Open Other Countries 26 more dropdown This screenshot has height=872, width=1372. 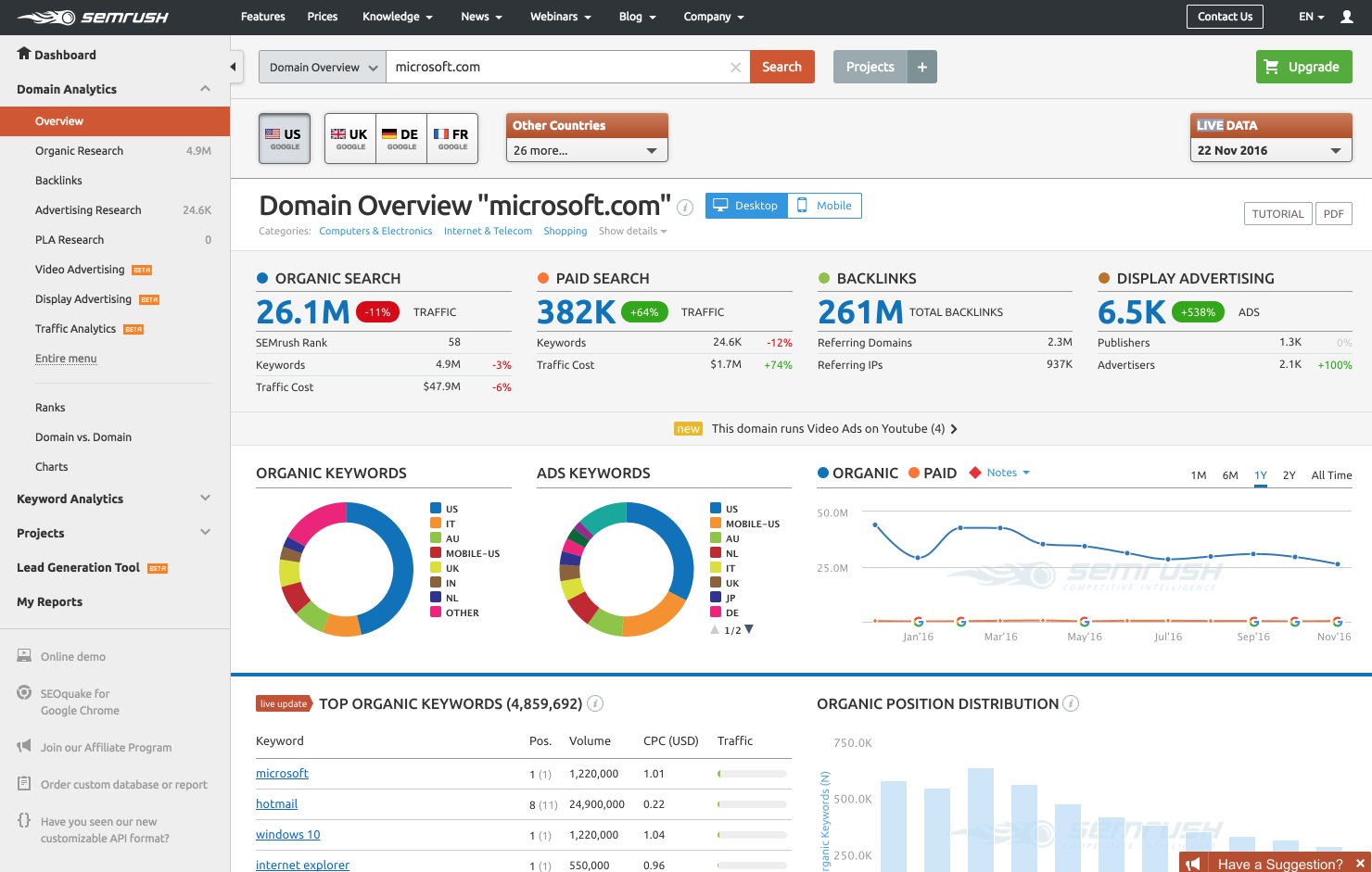click(587, 150)
